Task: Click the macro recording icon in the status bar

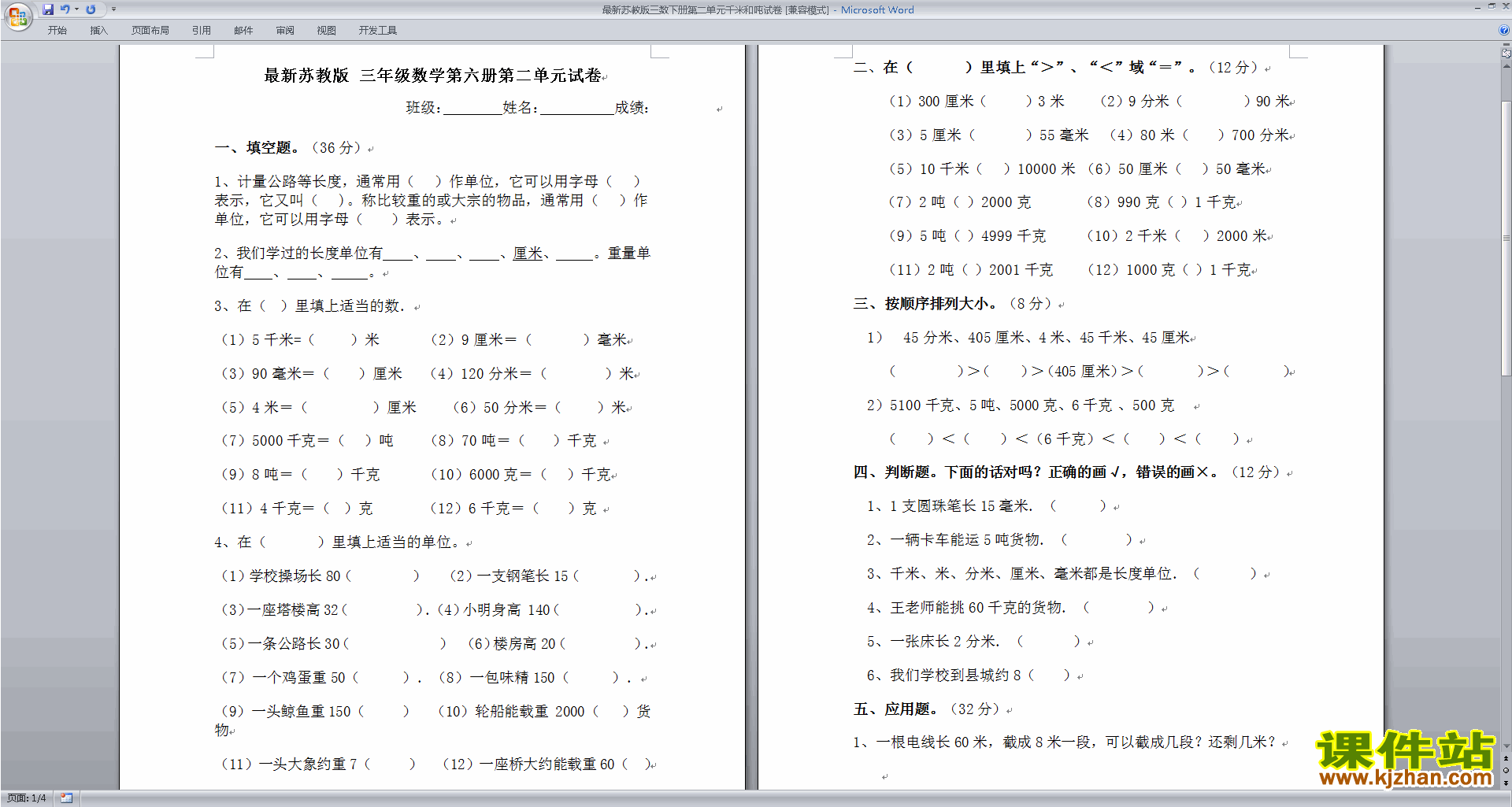Action: click(67, 798)
